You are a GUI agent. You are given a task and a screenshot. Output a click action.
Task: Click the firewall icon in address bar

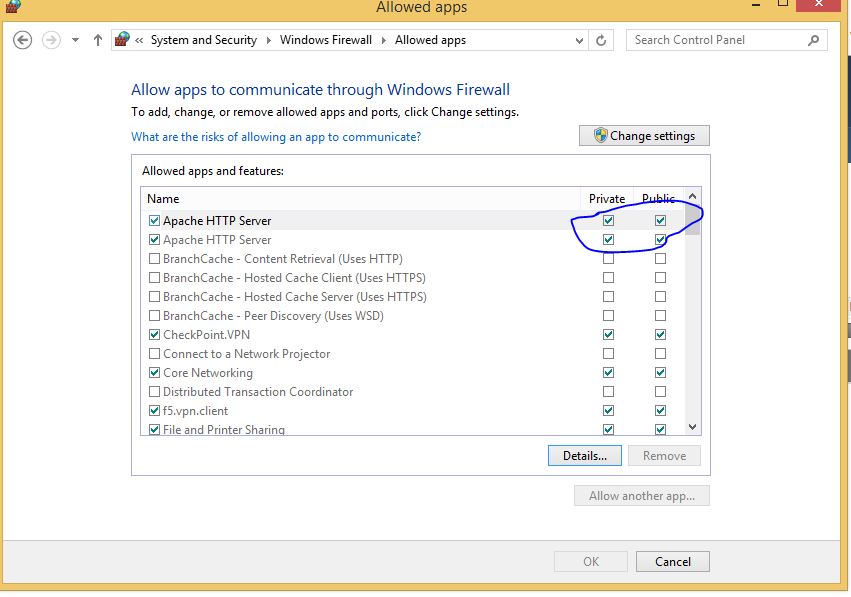[x=122, y=40]
